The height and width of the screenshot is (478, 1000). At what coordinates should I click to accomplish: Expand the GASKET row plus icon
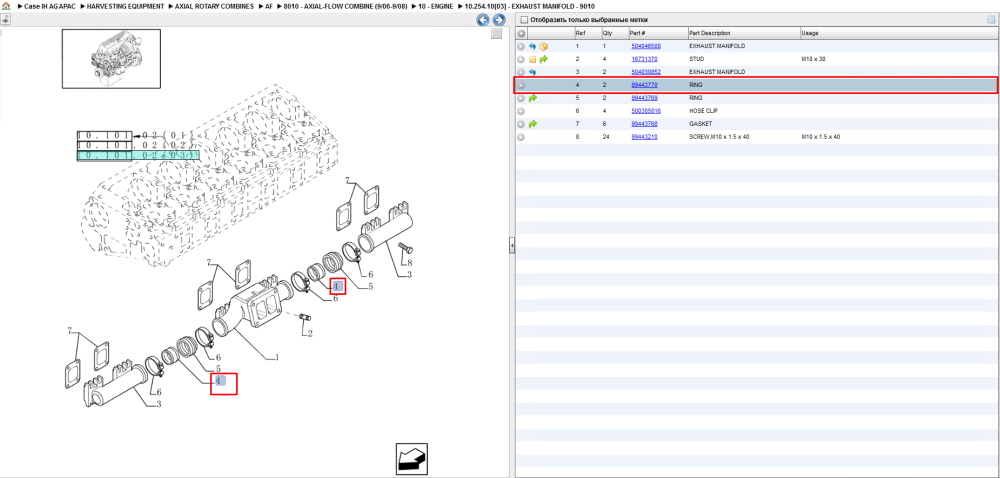click(521, 124)
